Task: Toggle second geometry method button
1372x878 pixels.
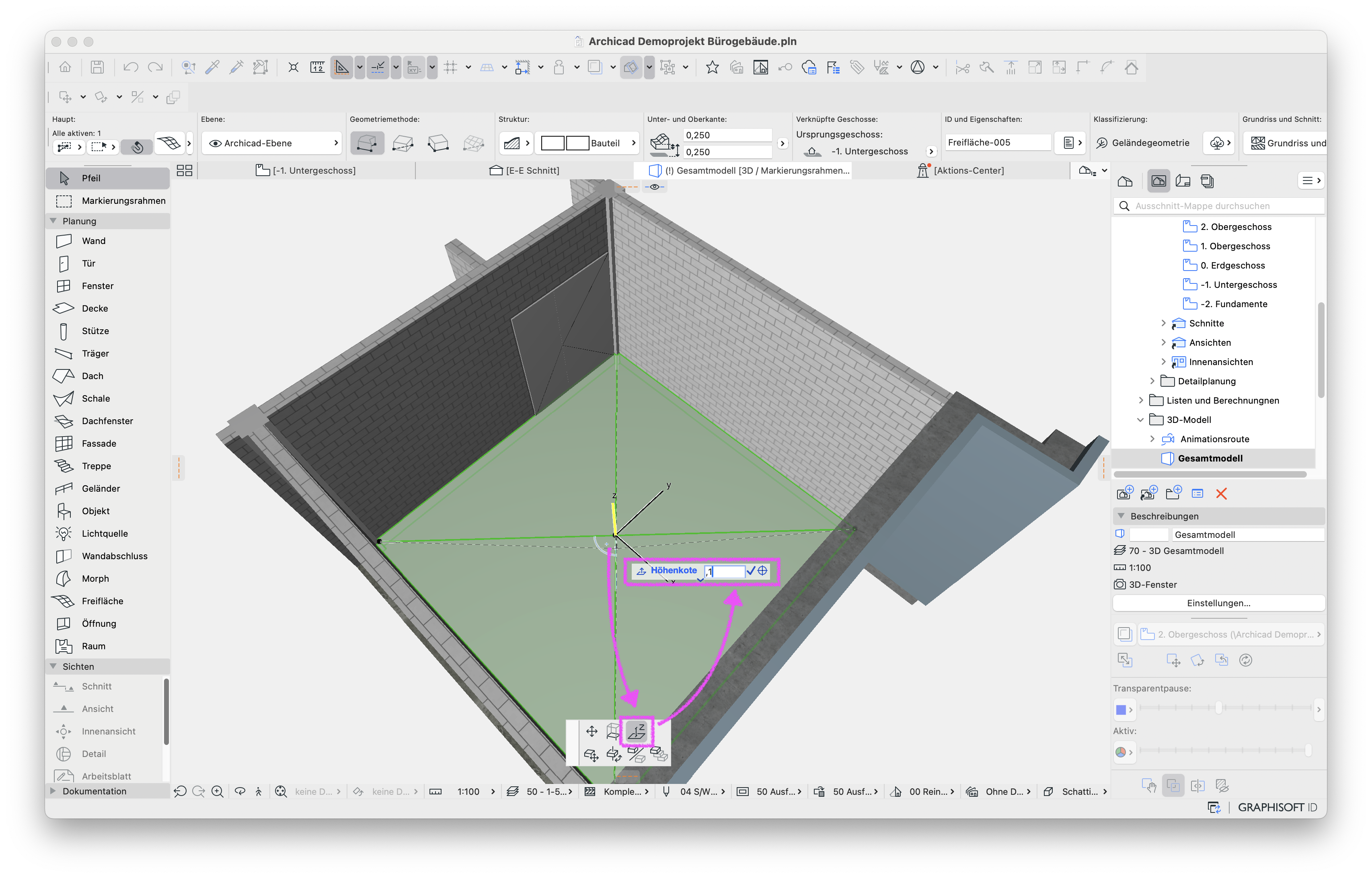Action: [x=403, y=143]
